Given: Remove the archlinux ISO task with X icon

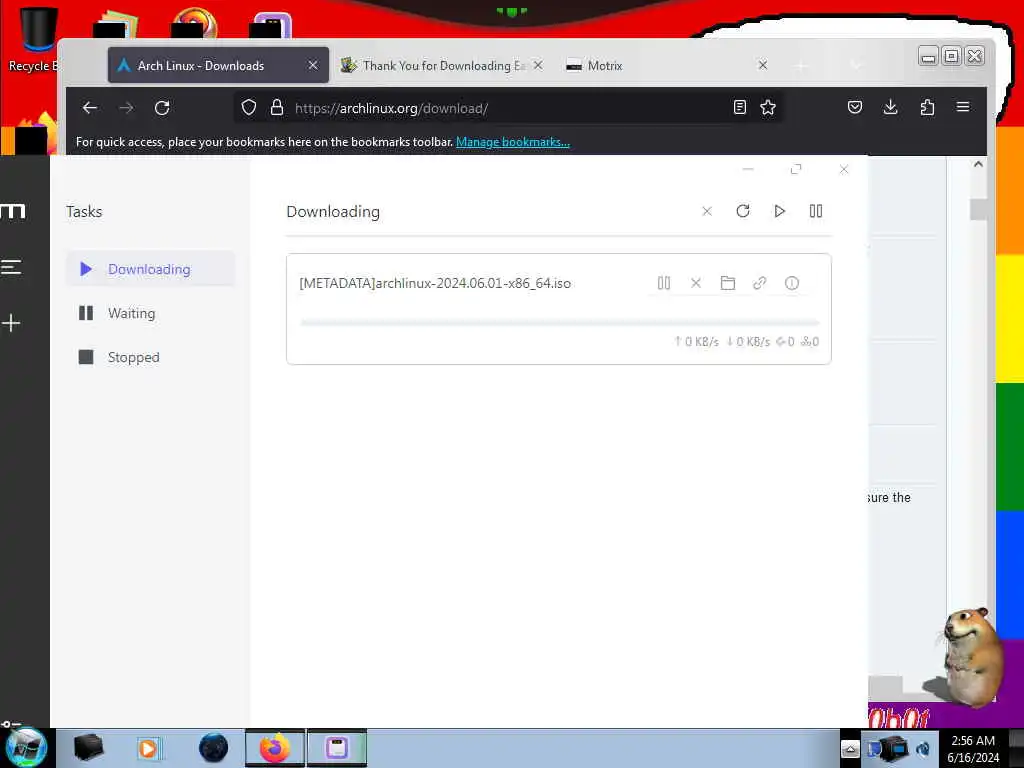Looking at the screenshot, I should pos(696,283).
